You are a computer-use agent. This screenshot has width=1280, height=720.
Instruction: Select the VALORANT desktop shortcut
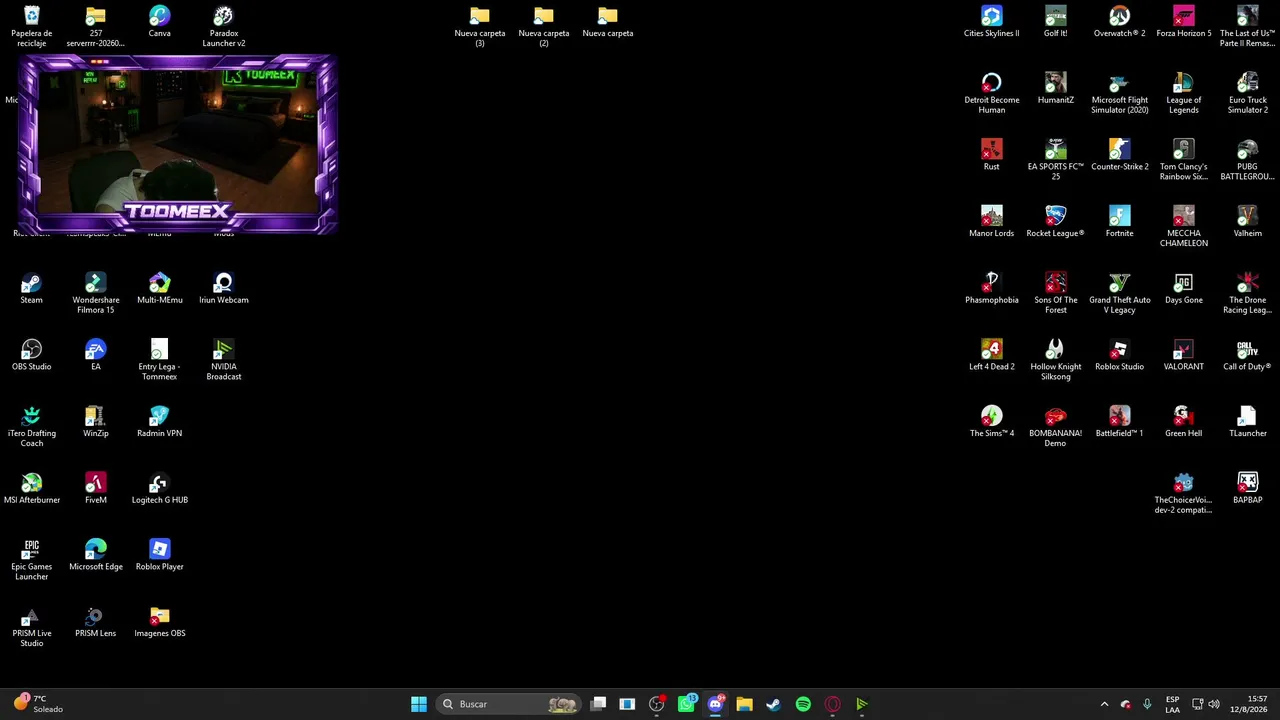coord(1184,355)
